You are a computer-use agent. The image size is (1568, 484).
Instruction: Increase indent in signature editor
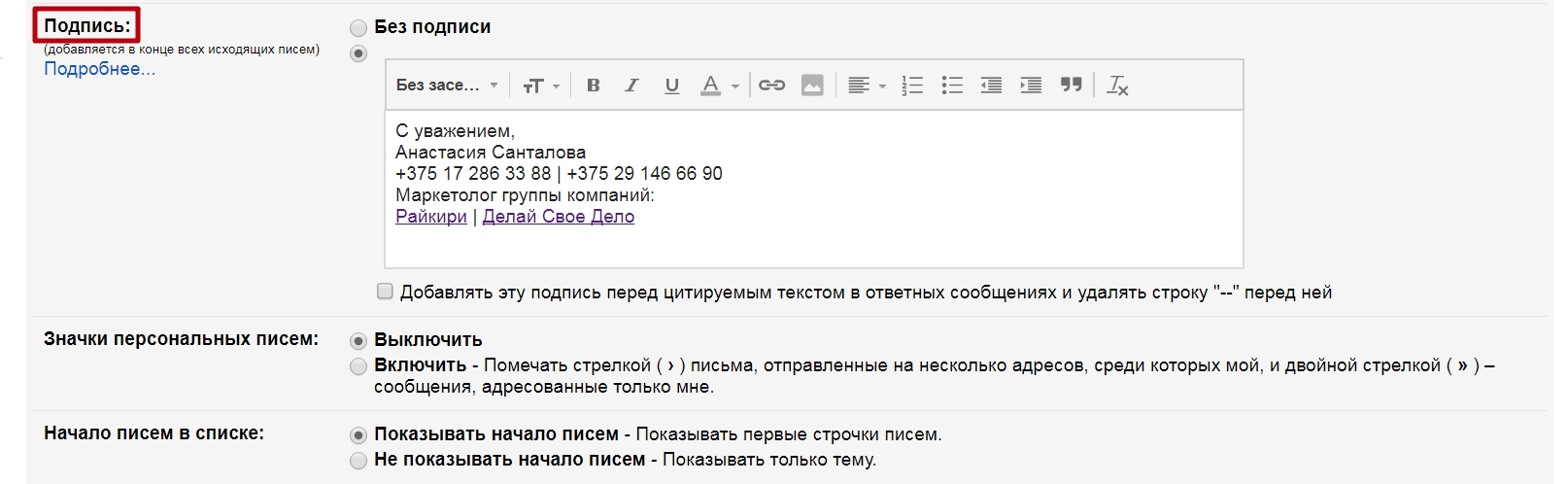pyautogui.click(x=1031, y=86)
